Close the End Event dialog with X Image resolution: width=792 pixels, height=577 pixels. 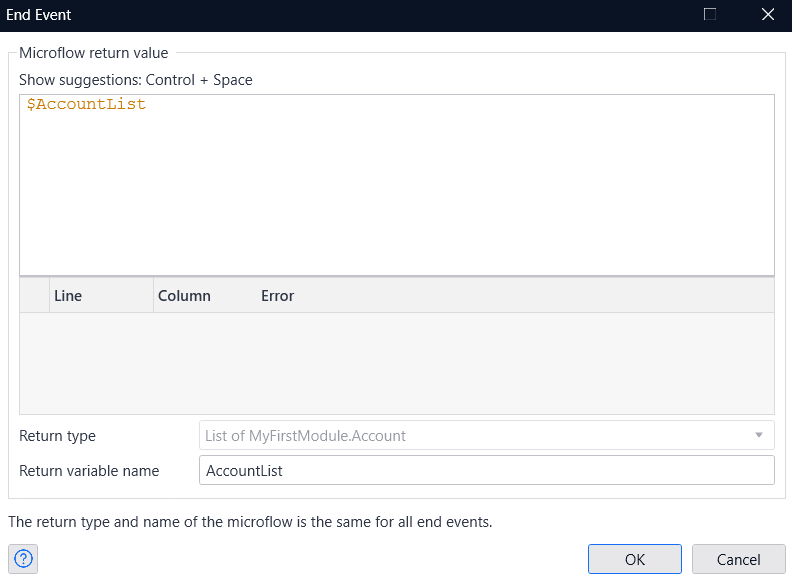click(x=768, y=15)
